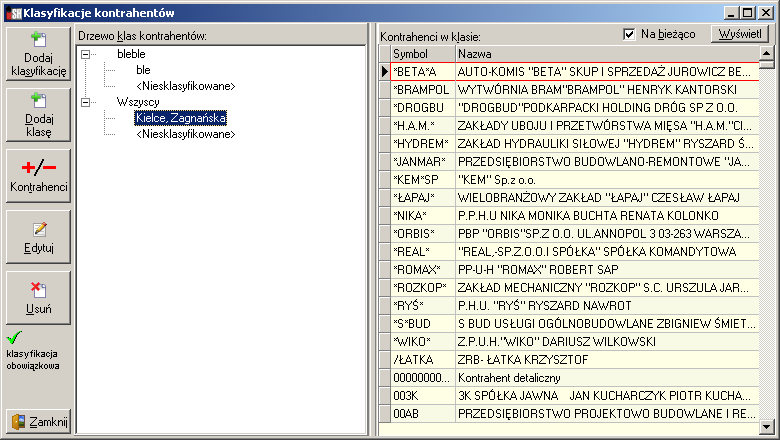
Task: Select the ble class in tree
Action: coord(143,70)
